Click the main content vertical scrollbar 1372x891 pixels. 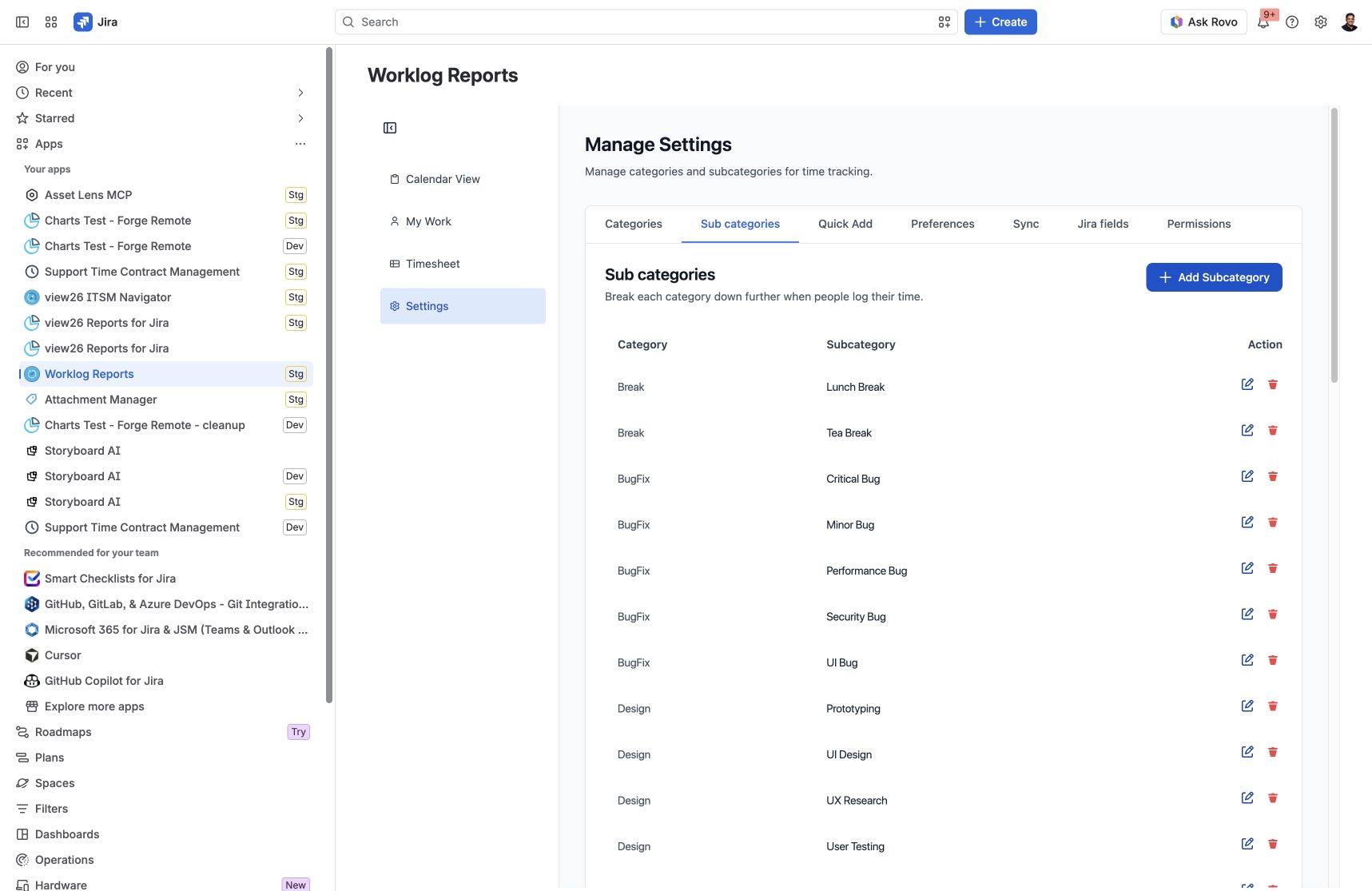tap(1334, 246)
